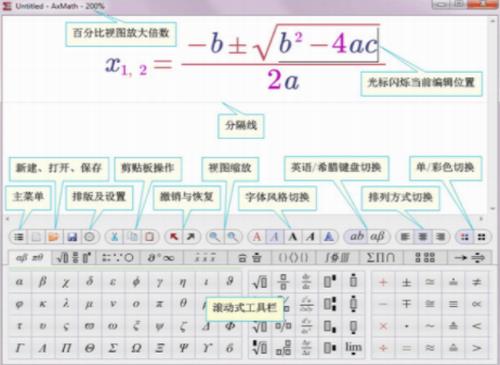500x365 pixels.
Task: Open the ∂°∞ miscellaneous symbols tab
Action: 161,258
